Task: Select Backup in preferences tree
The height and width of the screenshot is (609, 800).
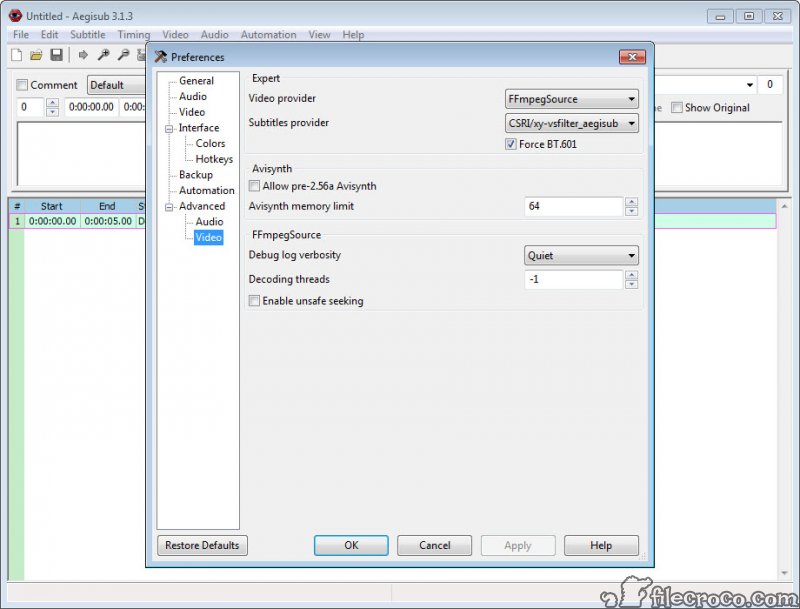Action: tap(196, 174)
